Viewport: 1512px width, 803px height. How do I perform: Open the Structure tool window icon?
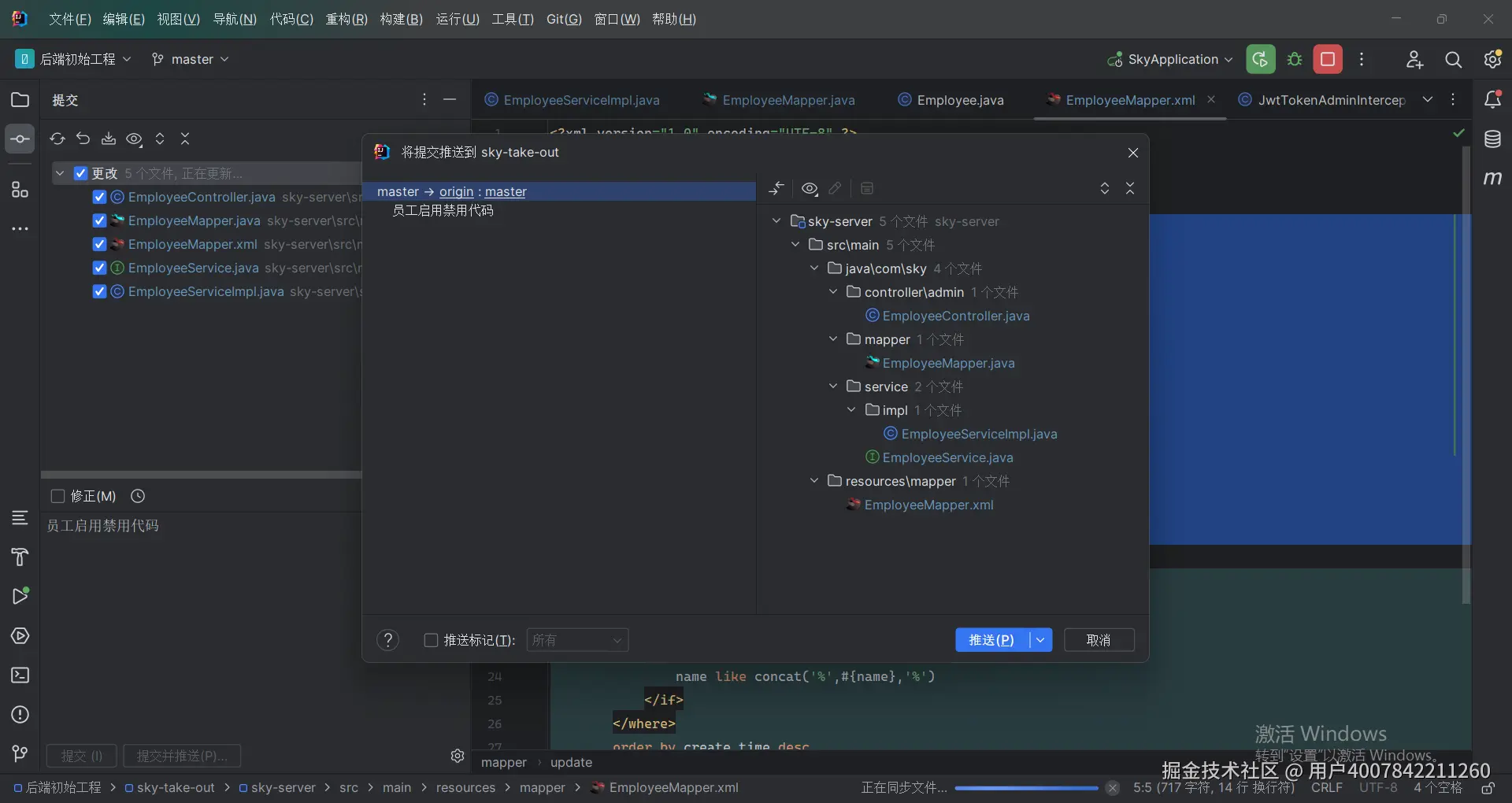pos(20,190)
